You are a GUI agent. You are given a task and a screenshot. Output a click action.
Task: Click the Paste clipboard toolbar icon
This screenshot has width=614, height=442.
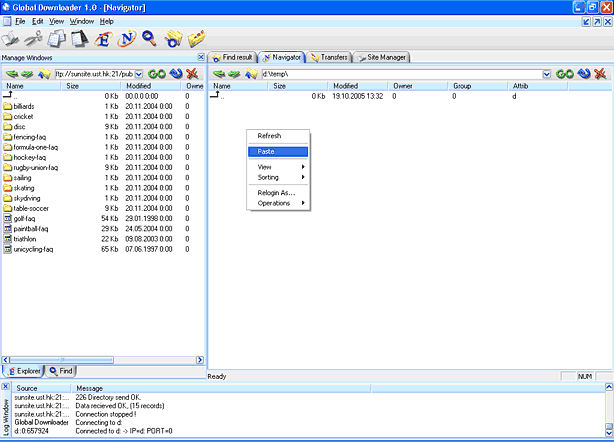(80, 39)
